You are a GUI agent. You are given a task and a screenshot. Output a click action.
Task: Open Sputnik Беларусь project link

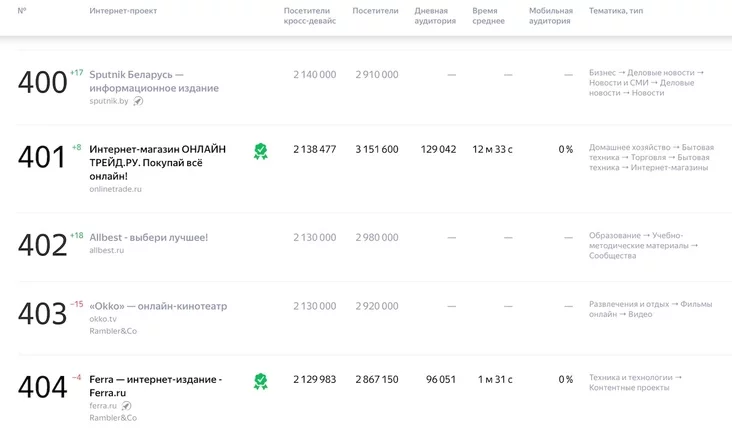tap(154, 81)
